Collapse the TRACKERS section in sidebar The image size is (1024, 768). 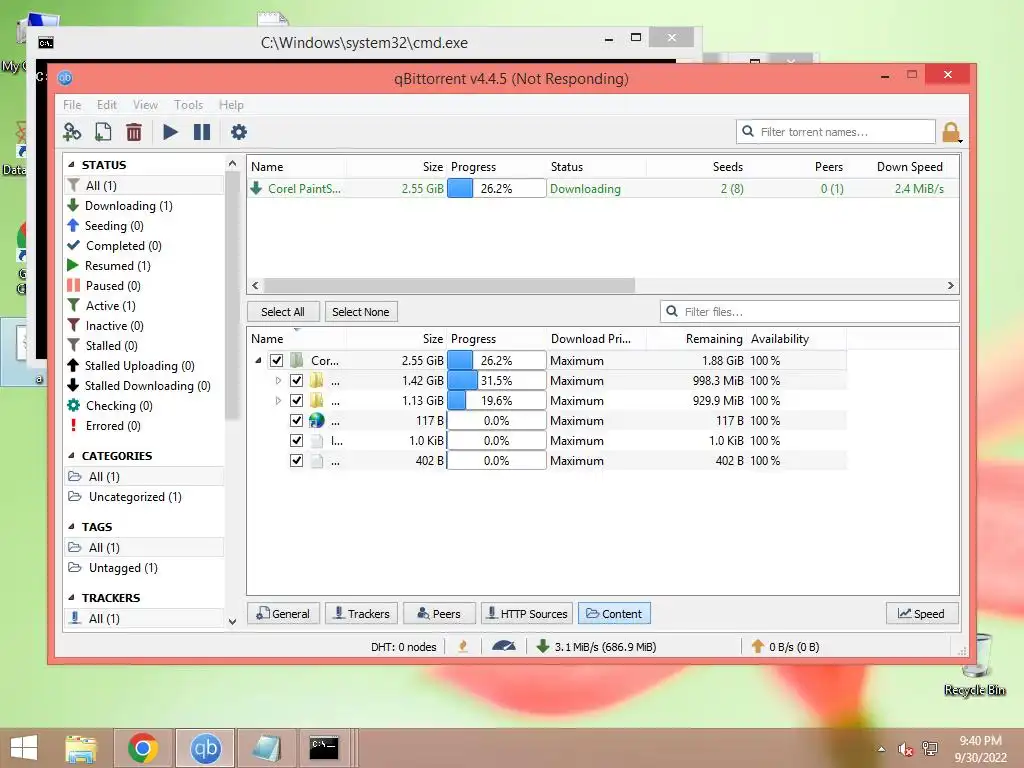(x=71, y=598)
